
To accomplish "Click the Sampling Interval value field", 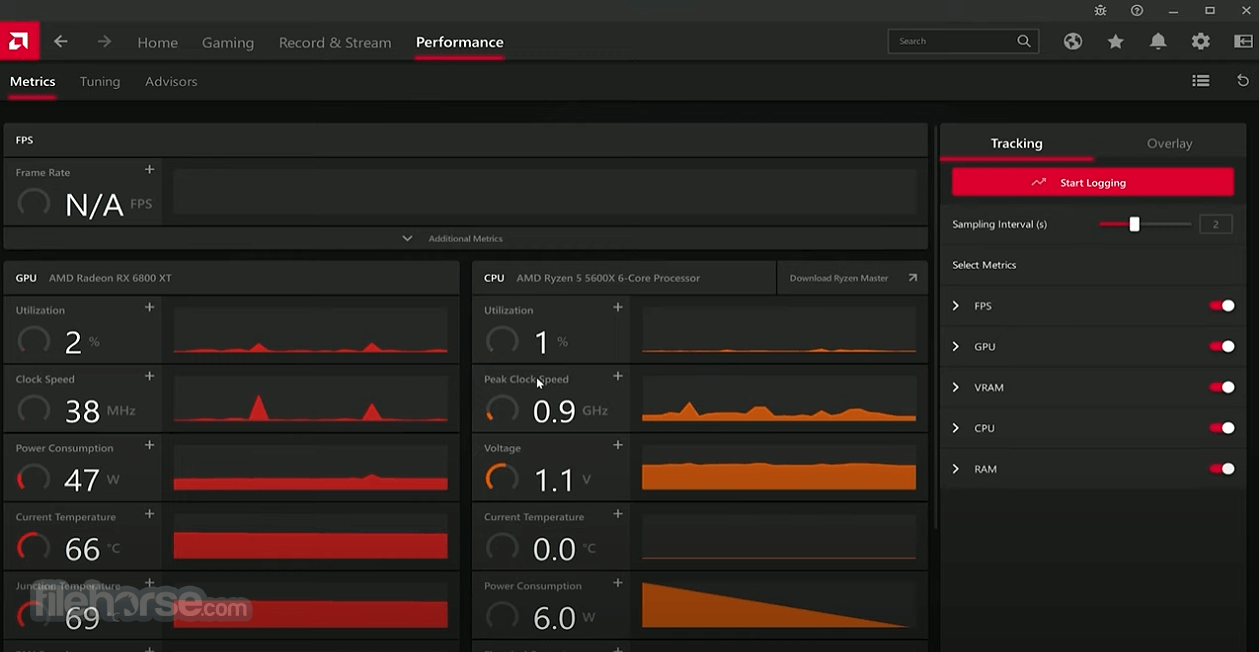I will [x=1216, y=224].
